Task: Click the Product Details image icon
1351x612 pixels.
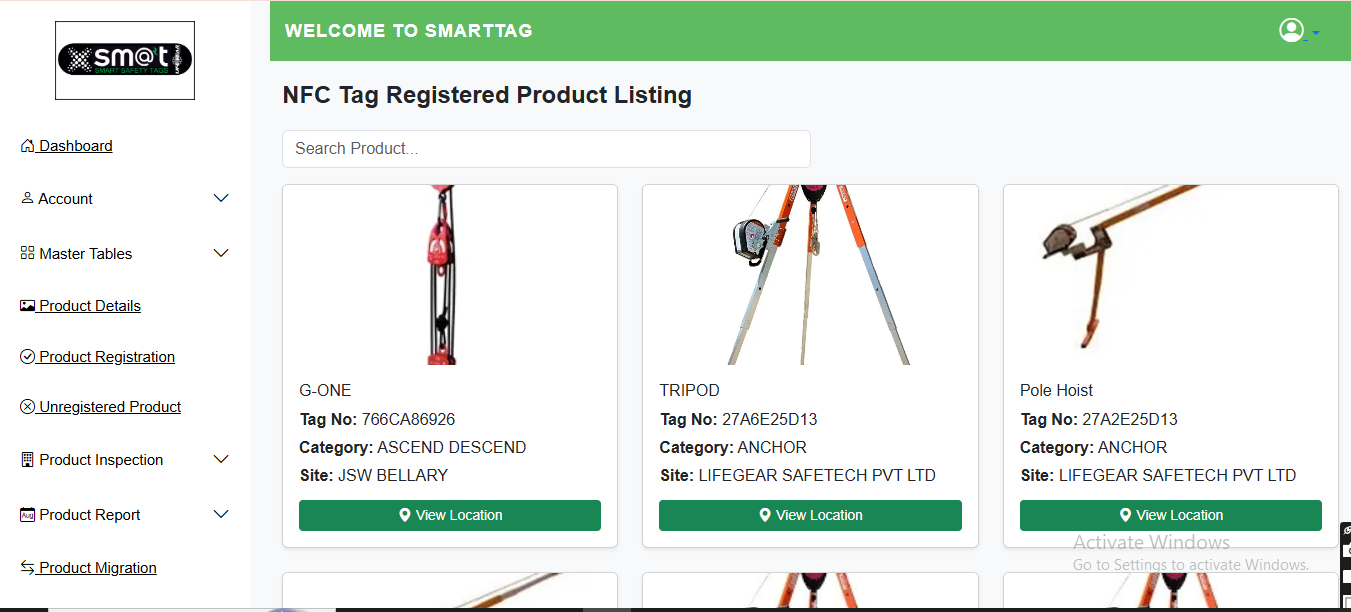Action: 27,306
